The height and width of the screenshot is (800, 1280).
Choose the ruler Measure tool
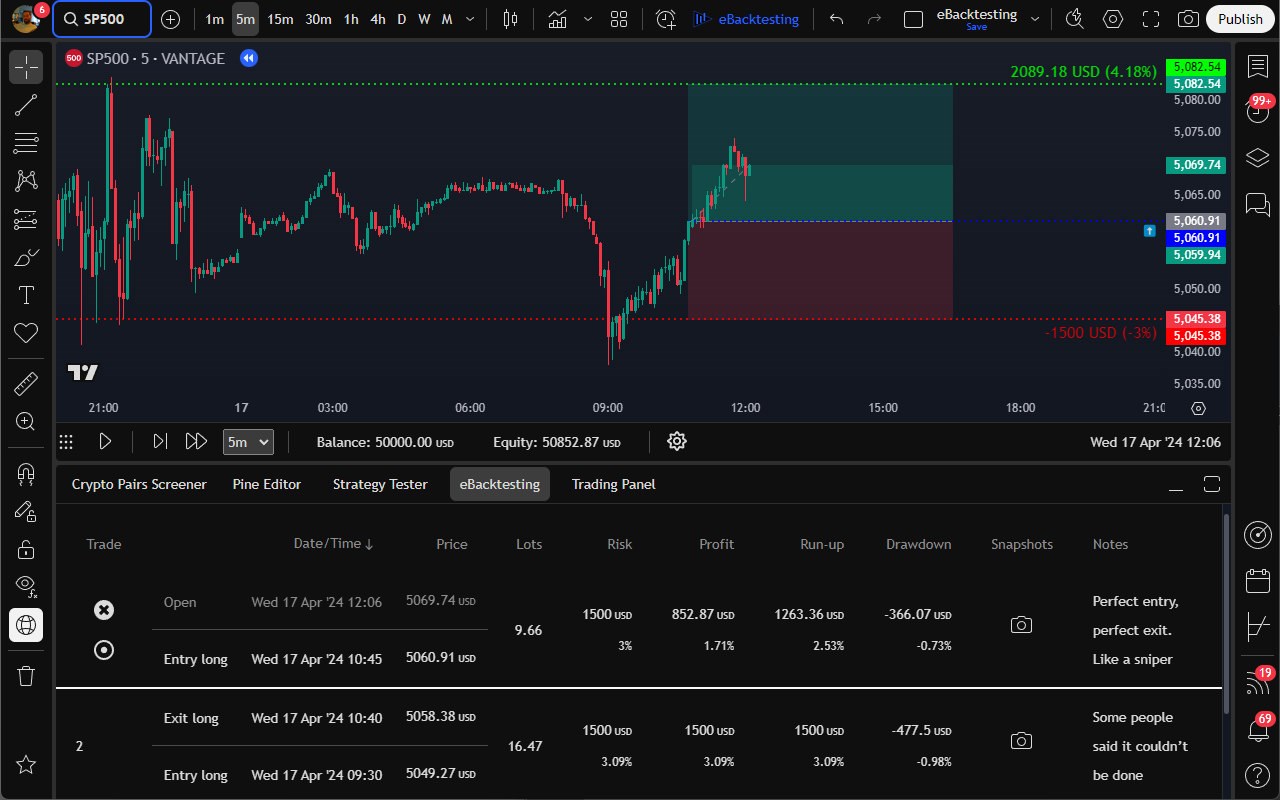[26, 383]
